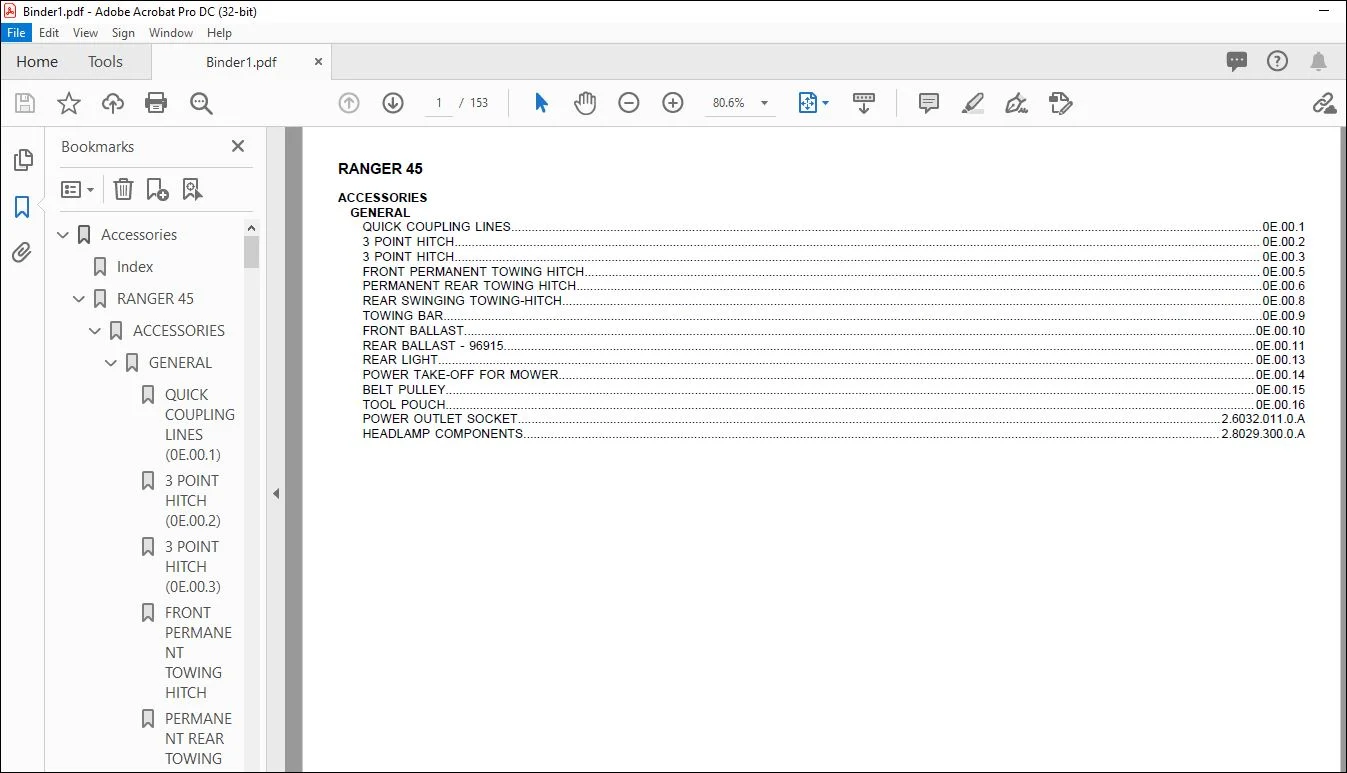Toggle the Bookmarks panel icon

[x=22, y=207]
